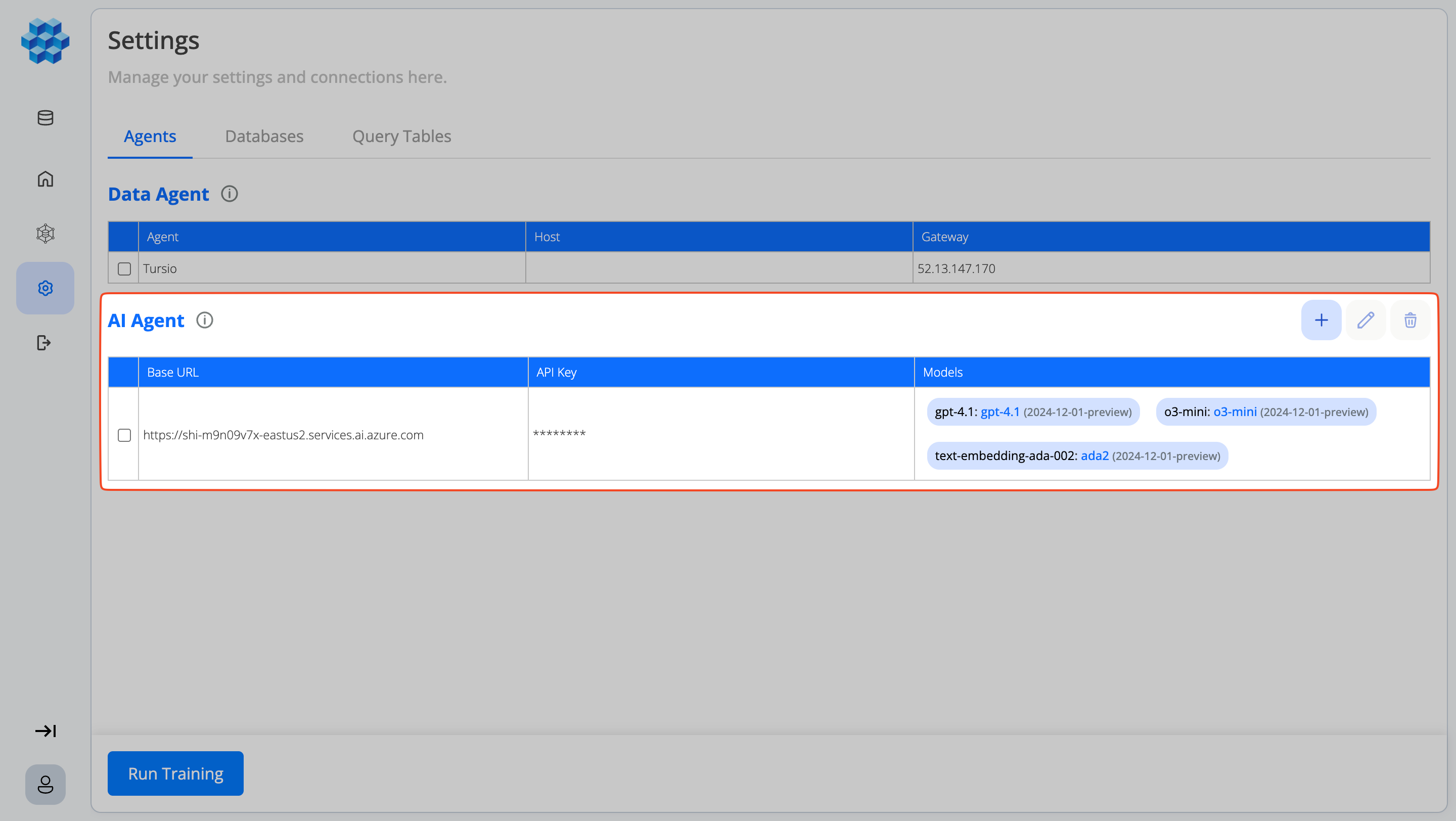Open the Query Tables tab

coord(401,136)
